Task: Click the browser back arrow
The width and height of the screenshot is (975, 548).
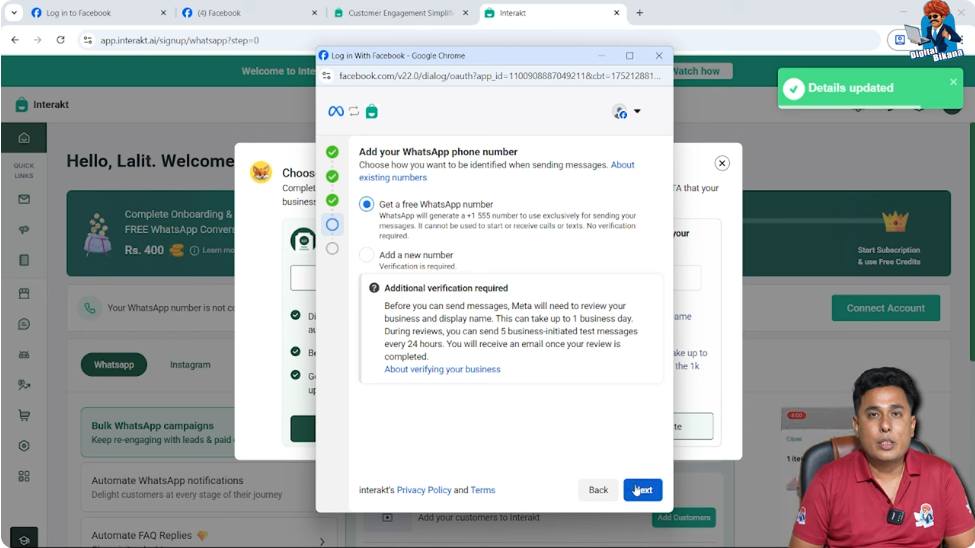Action: 15,40
